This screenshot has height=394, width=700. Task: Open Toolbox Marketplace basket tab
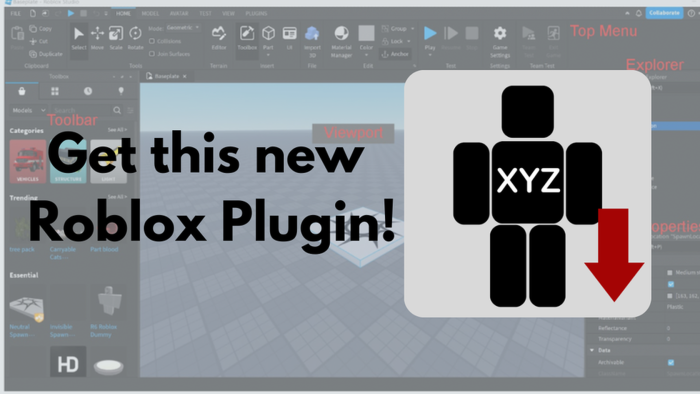[21, 91]
